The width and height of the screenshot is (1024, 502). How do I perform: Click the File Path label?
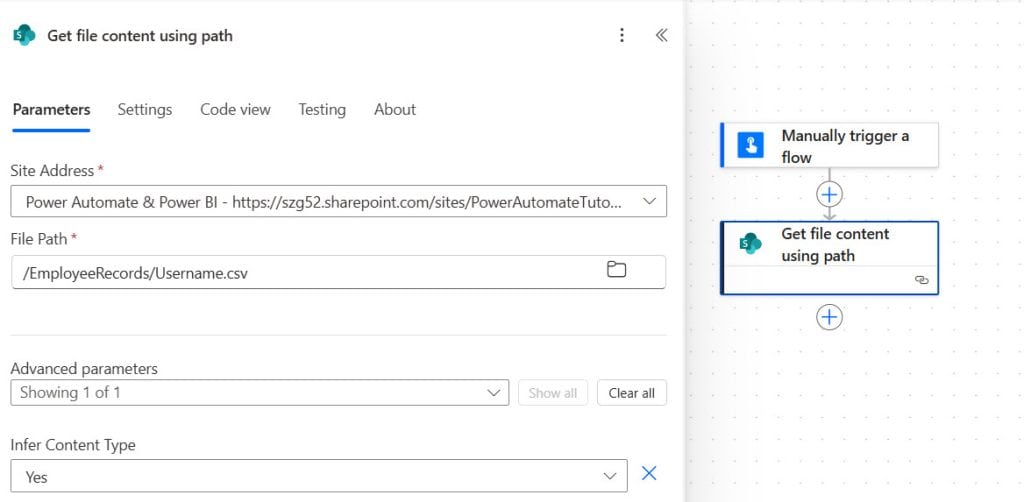(39, 239)
